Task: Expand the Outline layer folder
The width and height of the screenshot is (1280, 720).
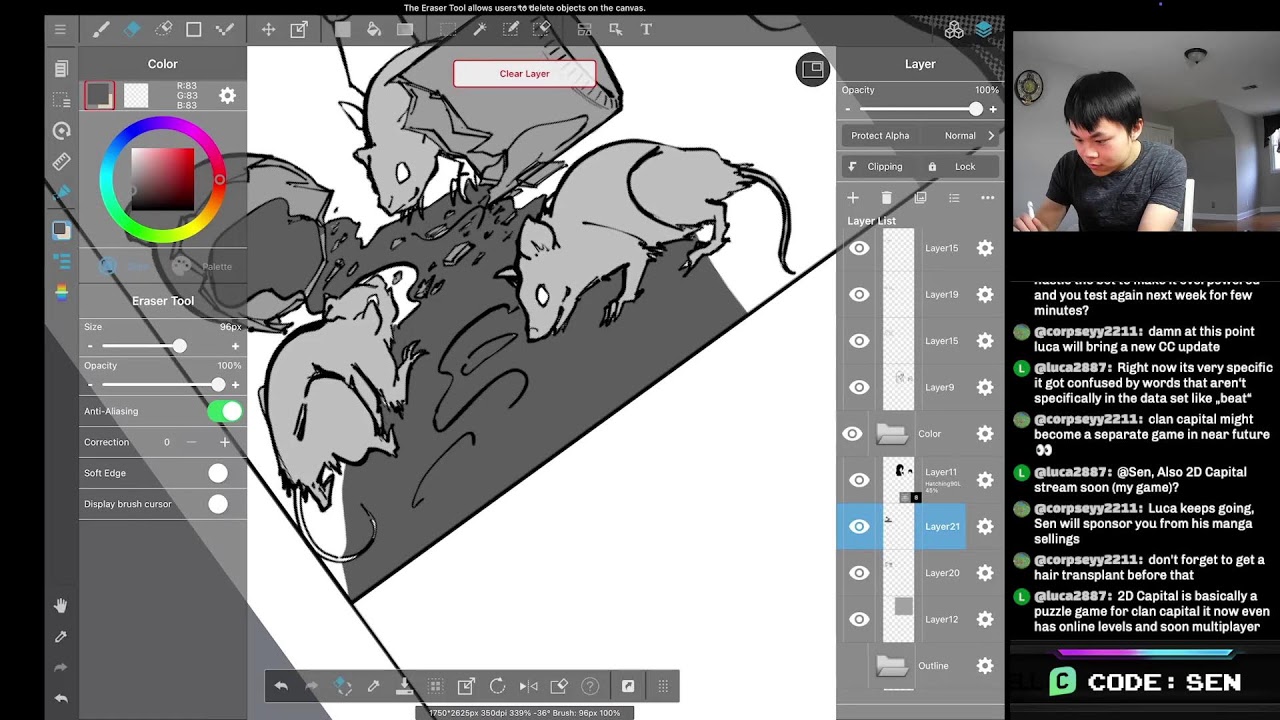Action: pos(891,666)
